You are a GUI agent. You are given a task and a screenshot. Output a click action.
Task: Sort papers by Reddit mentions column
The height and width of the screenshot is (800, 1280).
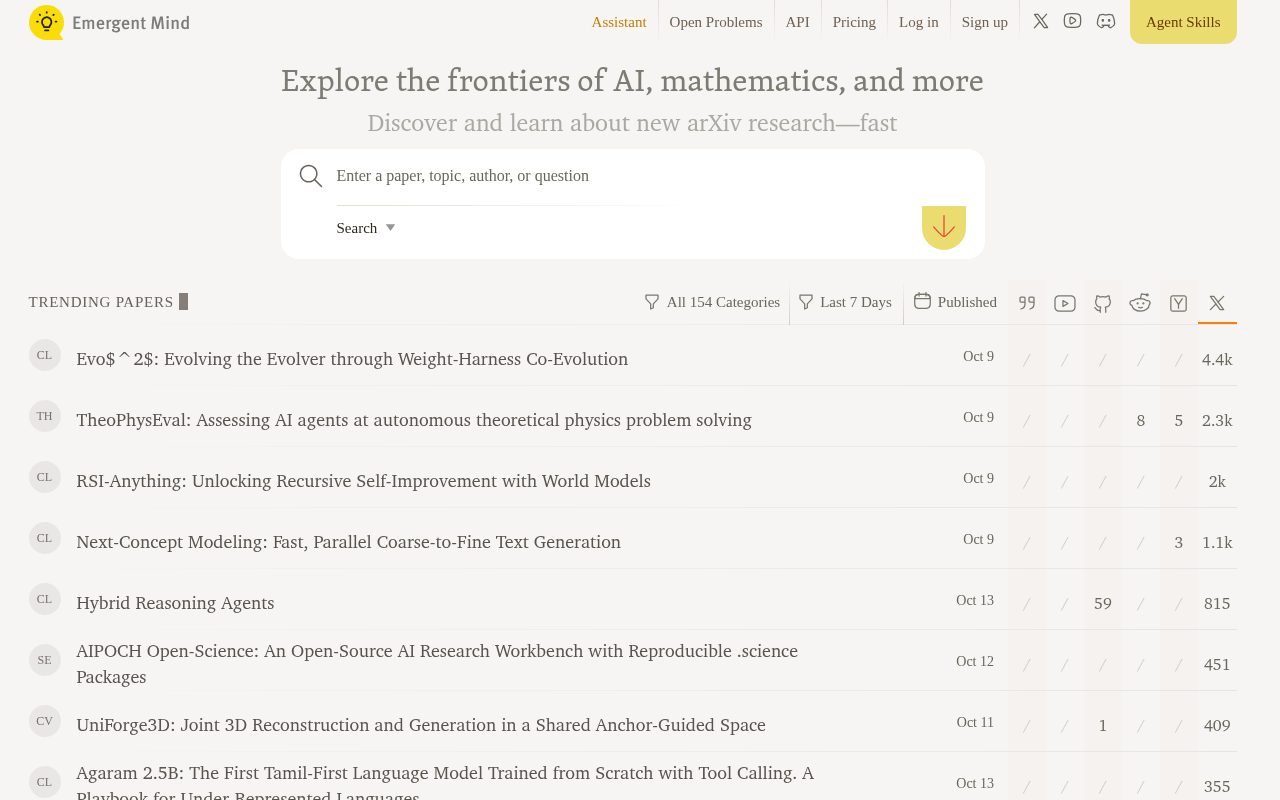(x=1140, y=303)
